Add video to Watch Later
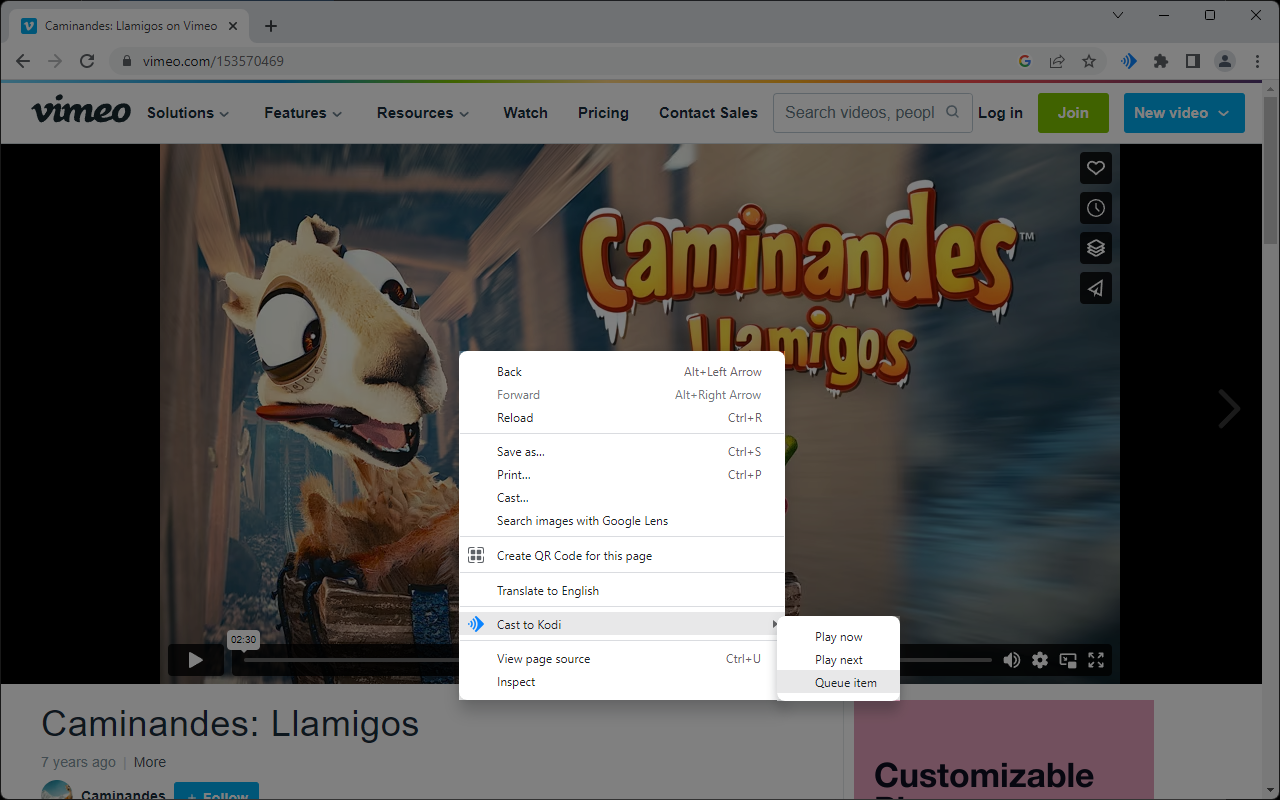1280x800 pixels. 1096,208
